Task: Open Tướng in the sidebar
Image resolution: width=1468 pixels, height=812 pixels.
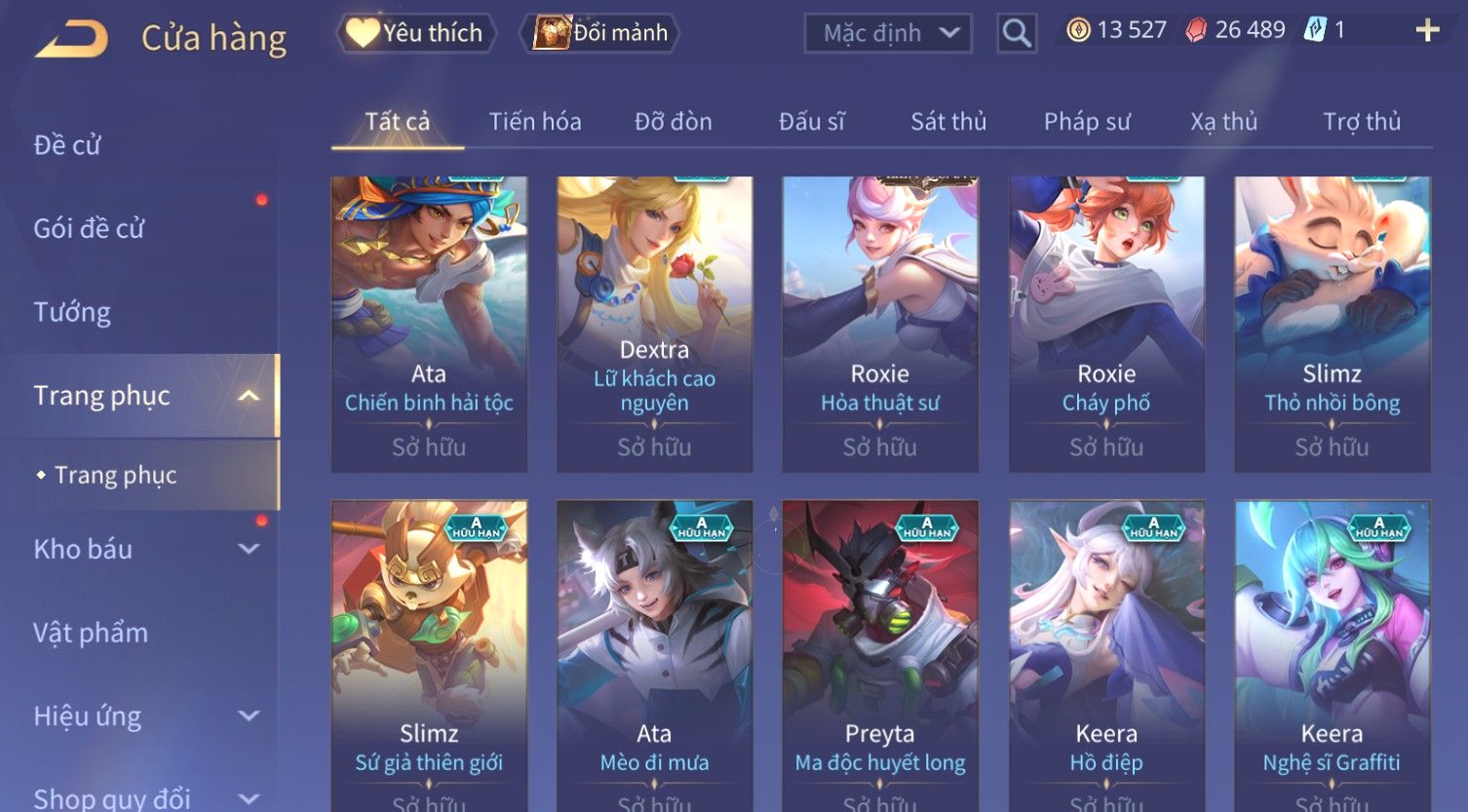Action: click(72, 312)
